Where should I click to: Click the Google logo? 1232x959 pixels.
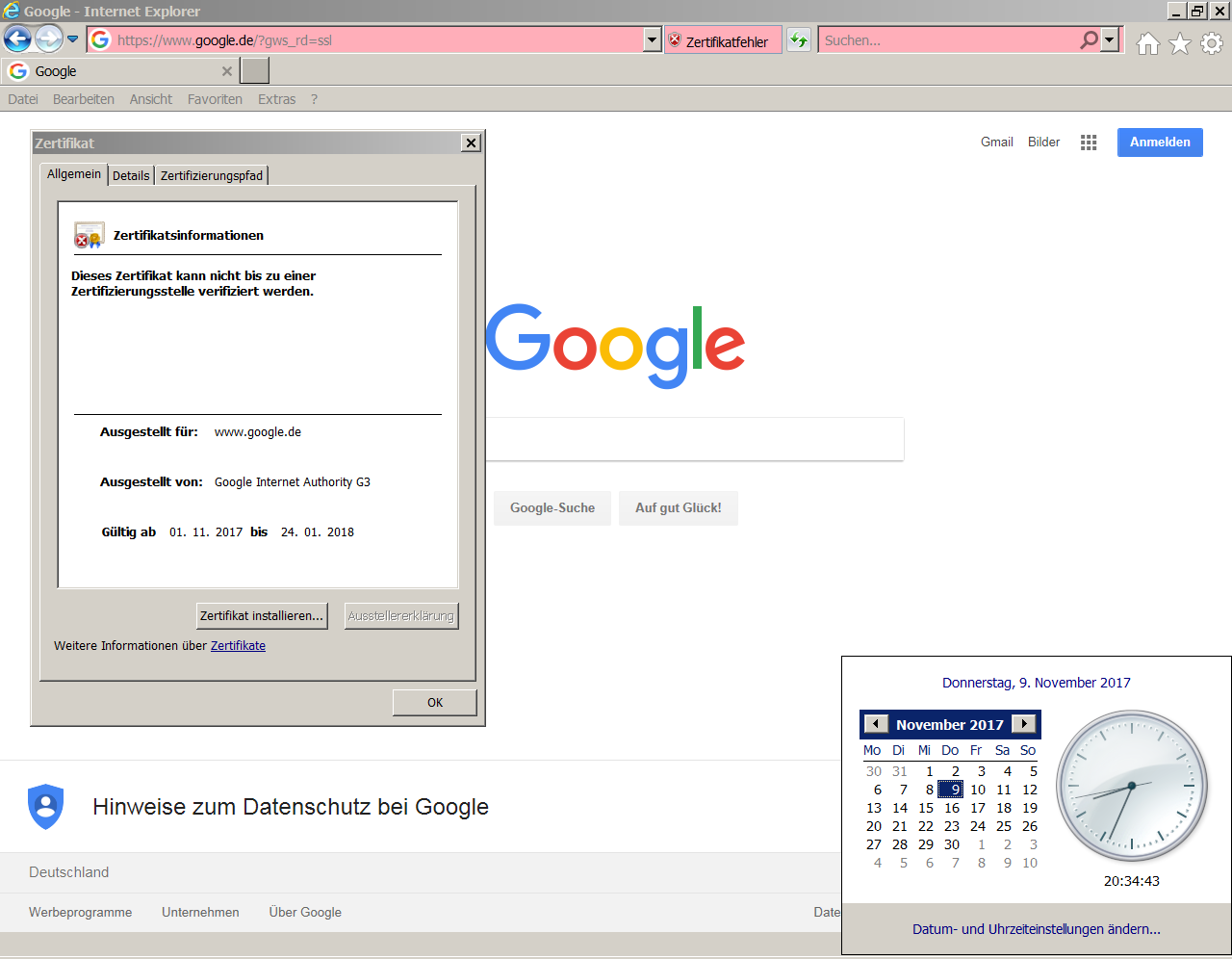coord(615,346)
